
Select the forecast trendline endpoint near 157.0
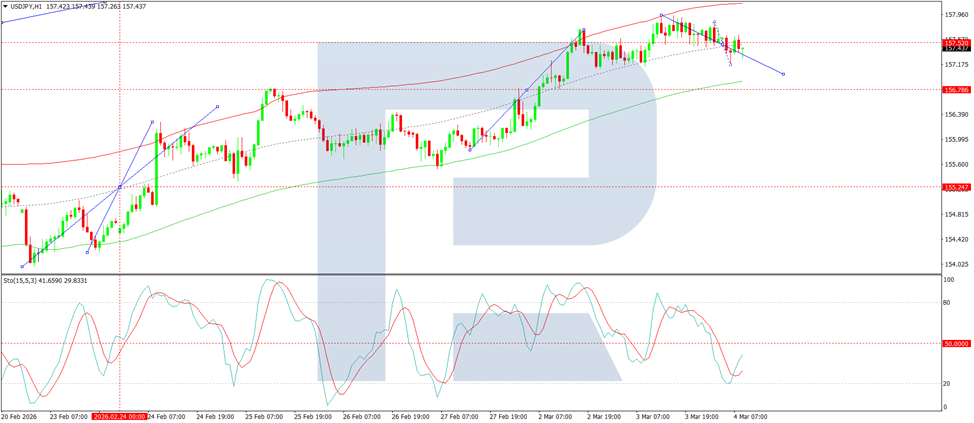pyautogui.click(x=783, y=74)
